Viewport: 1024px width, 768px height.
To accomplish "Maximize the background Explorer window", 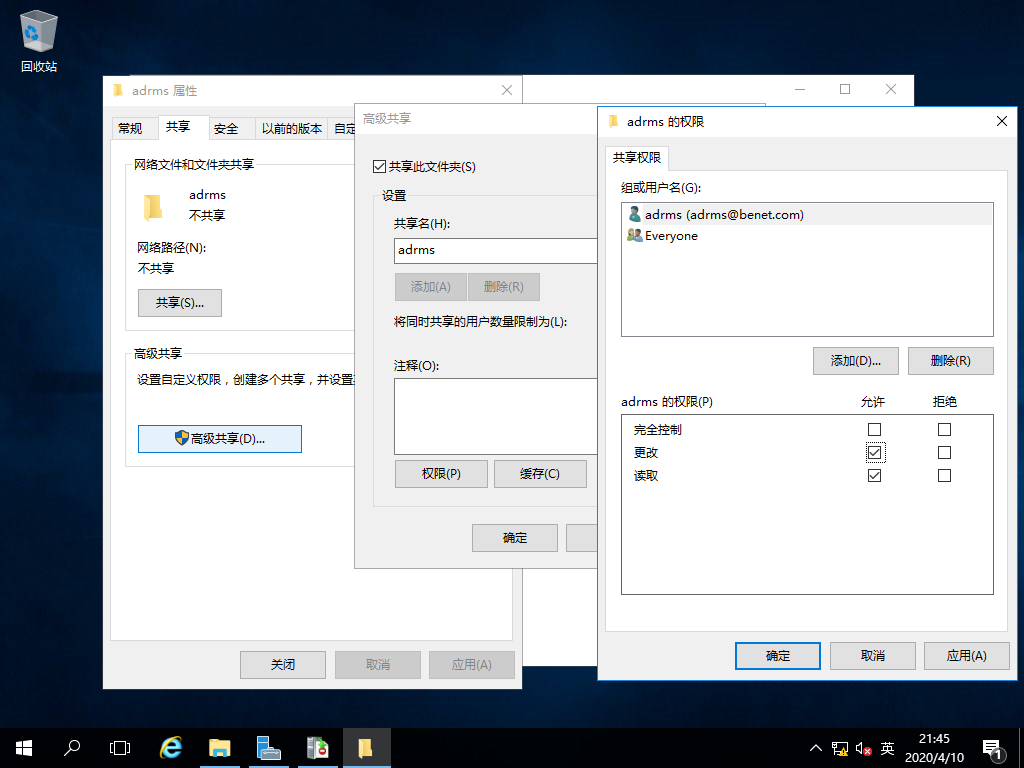I will click(x=845, y=89).
